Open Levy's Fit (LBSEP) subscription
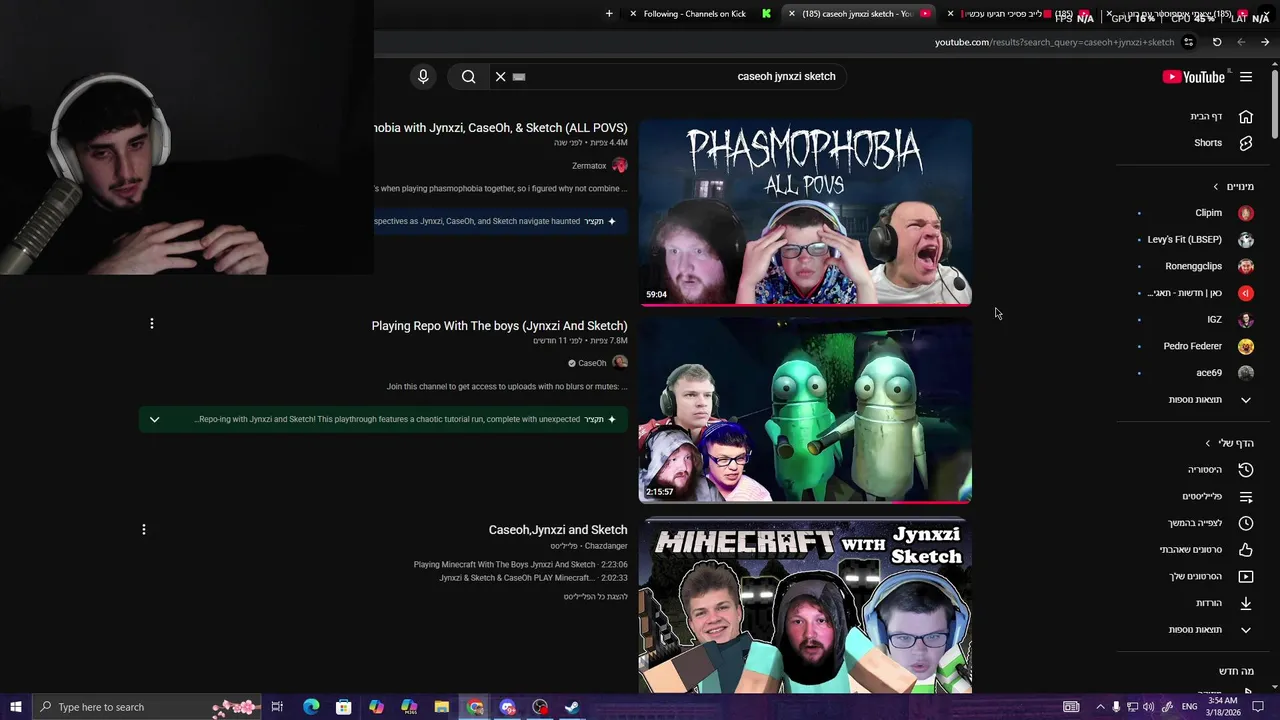 tap(1184, 240)
